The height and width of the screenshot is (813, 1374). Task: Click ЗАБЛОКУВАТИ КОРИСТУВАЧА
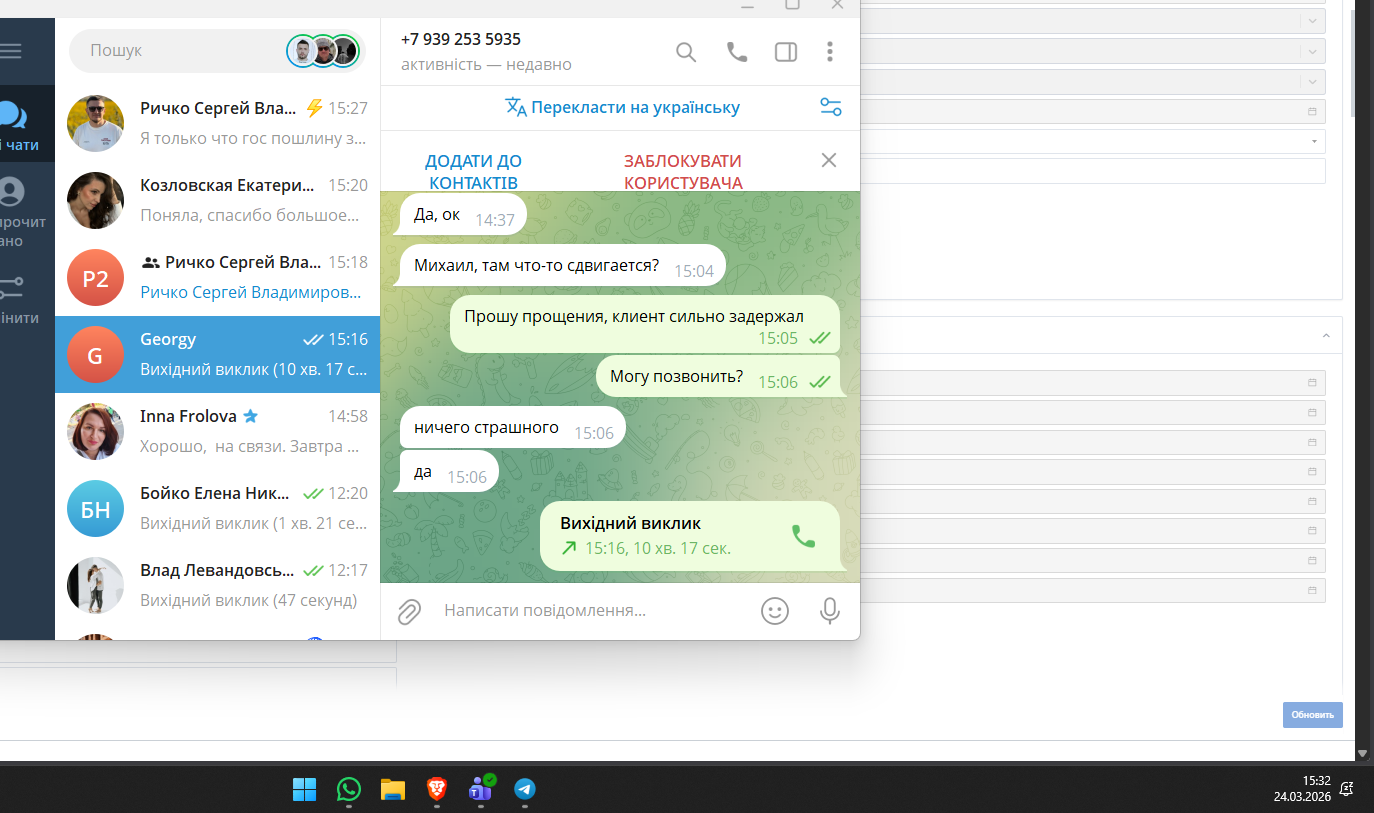point(683,172)
